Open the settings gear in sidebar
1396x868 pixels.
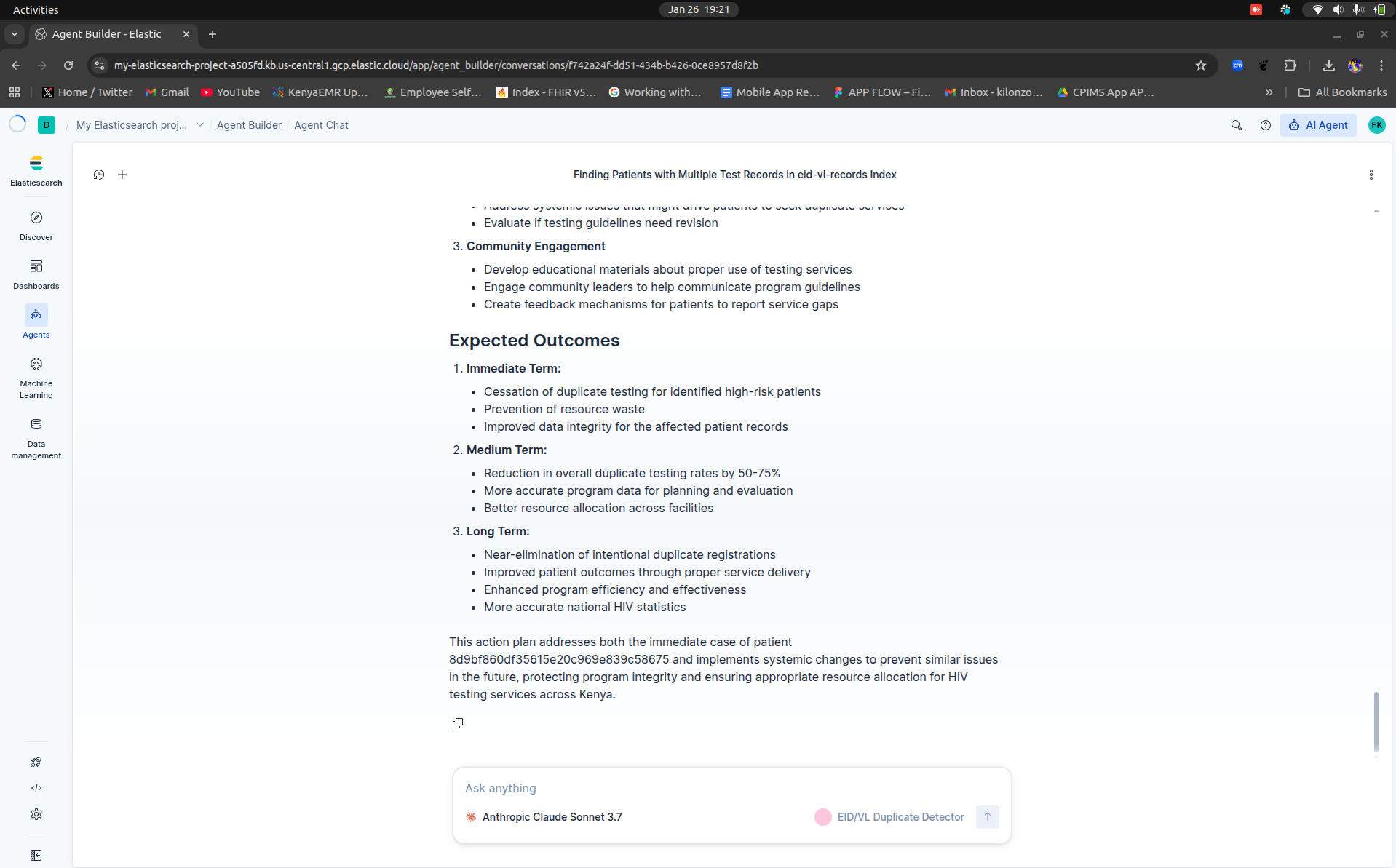tap(36, 814)
